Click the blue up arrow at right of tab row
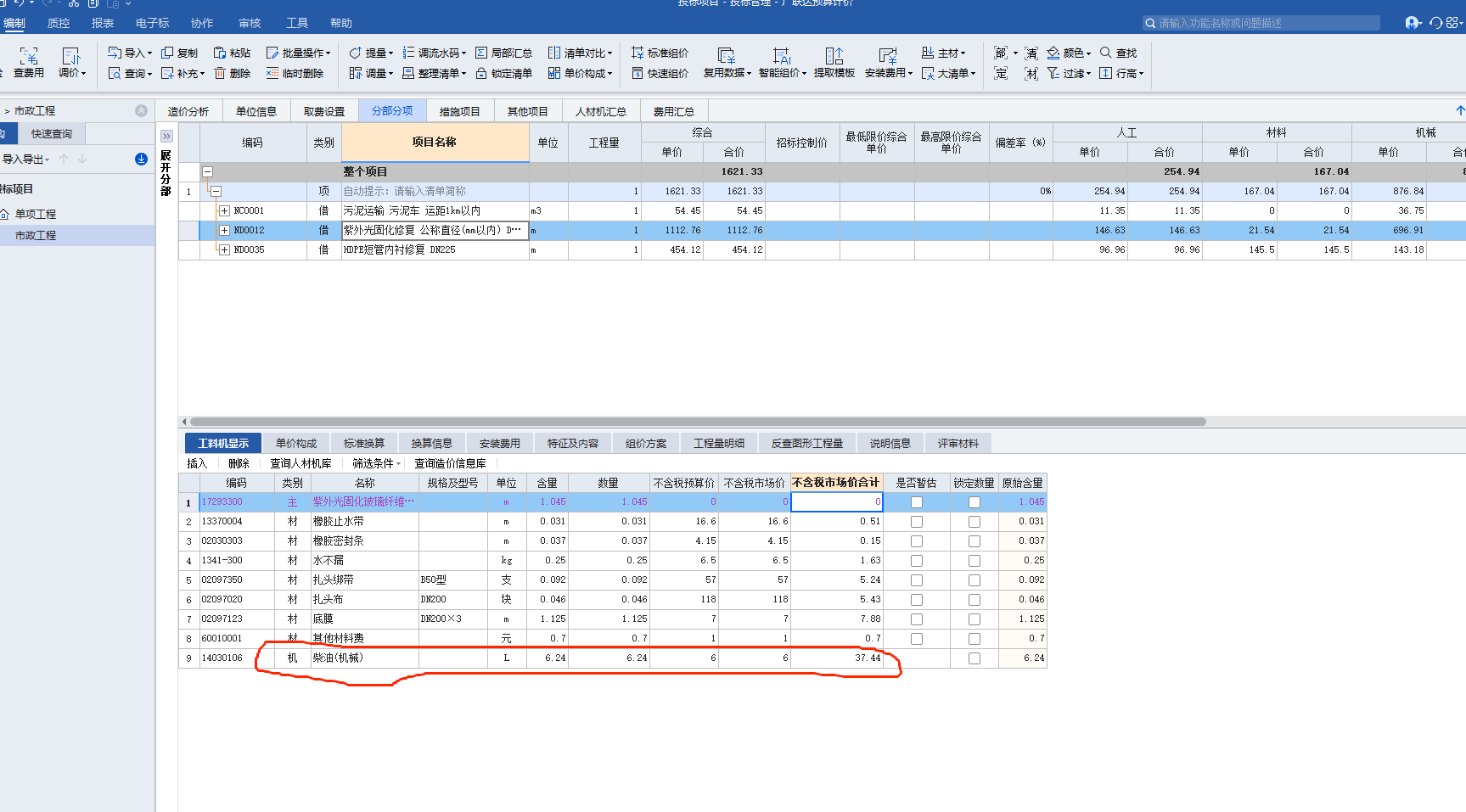Viewport: 1466px width, 812px height. pyautogui.click(x=1460, y=110)
